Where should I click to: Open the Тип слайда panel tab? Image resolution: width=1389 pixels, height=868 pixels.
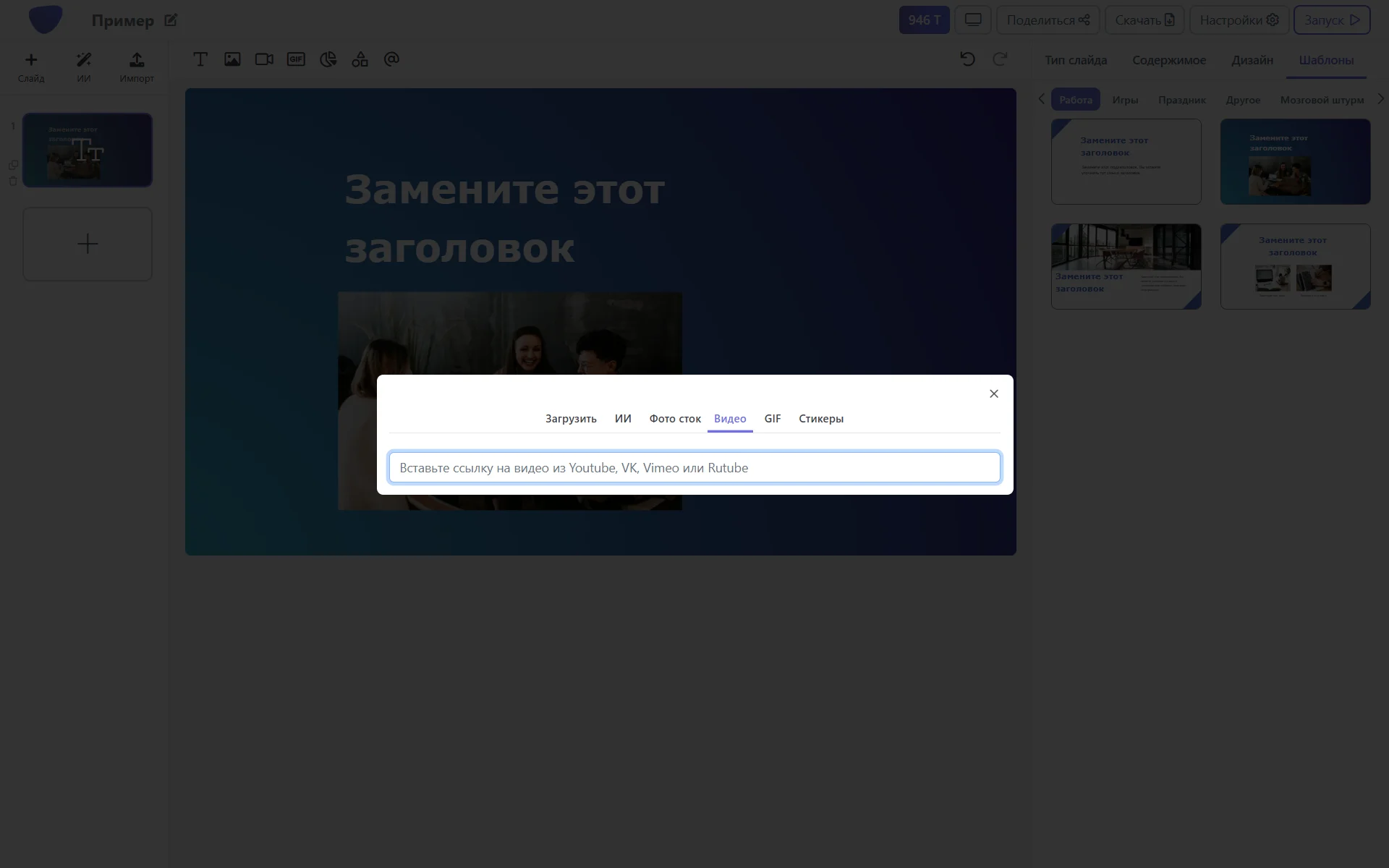[x=1076, y=60]
